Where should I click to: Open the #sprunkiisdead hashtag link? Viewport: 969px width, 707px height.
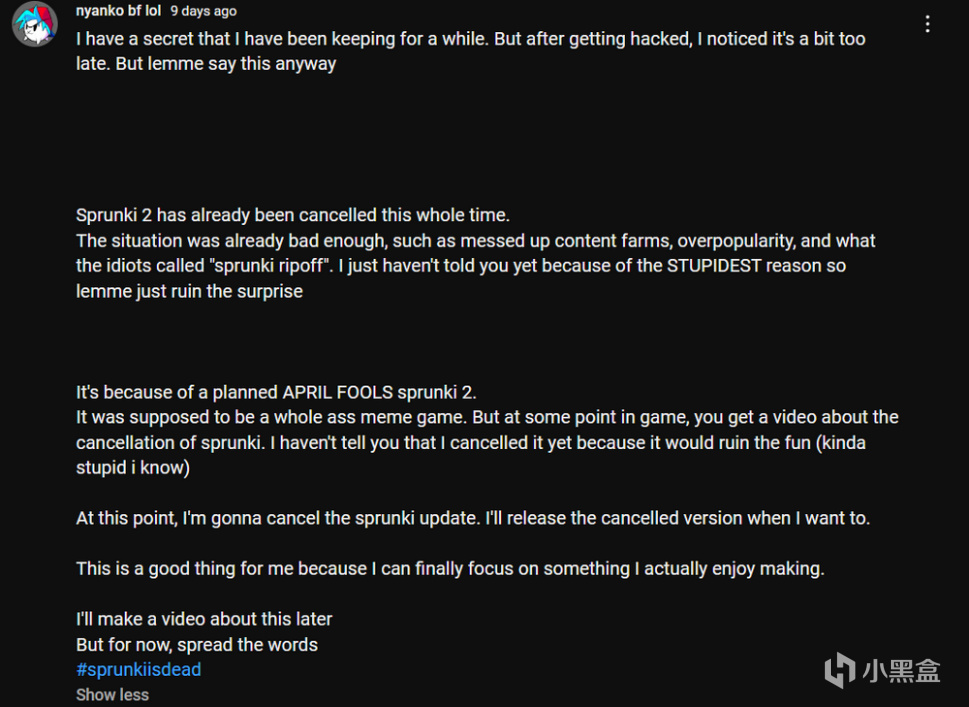point(138,670)
